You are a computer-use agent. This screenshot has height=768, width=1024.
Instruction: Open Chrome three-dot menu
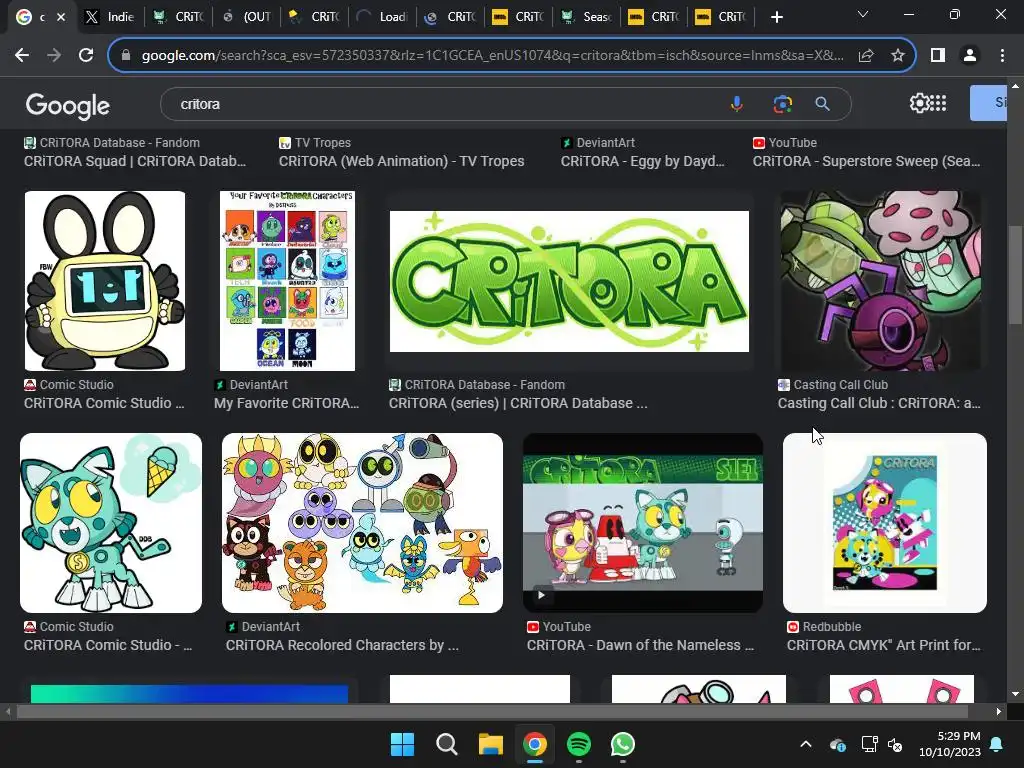coord(1002,56)
